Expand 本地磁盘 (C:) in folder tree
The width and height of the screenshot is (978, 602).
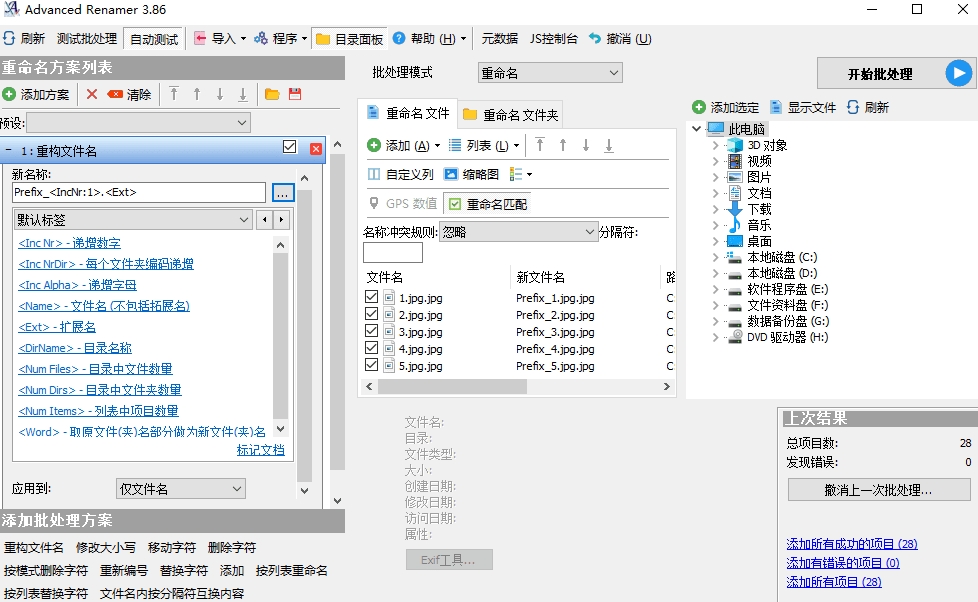[x=715, y=257]
